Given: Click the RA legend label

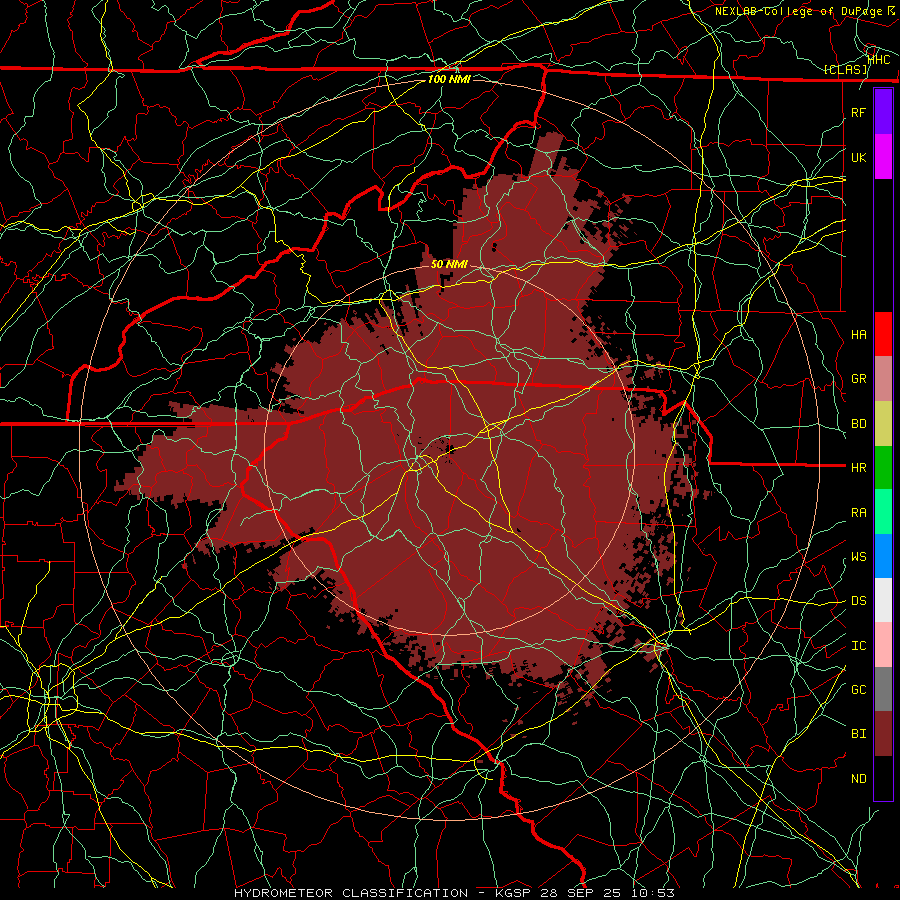Looking at the screenshot, I should [x=859, y=513].
